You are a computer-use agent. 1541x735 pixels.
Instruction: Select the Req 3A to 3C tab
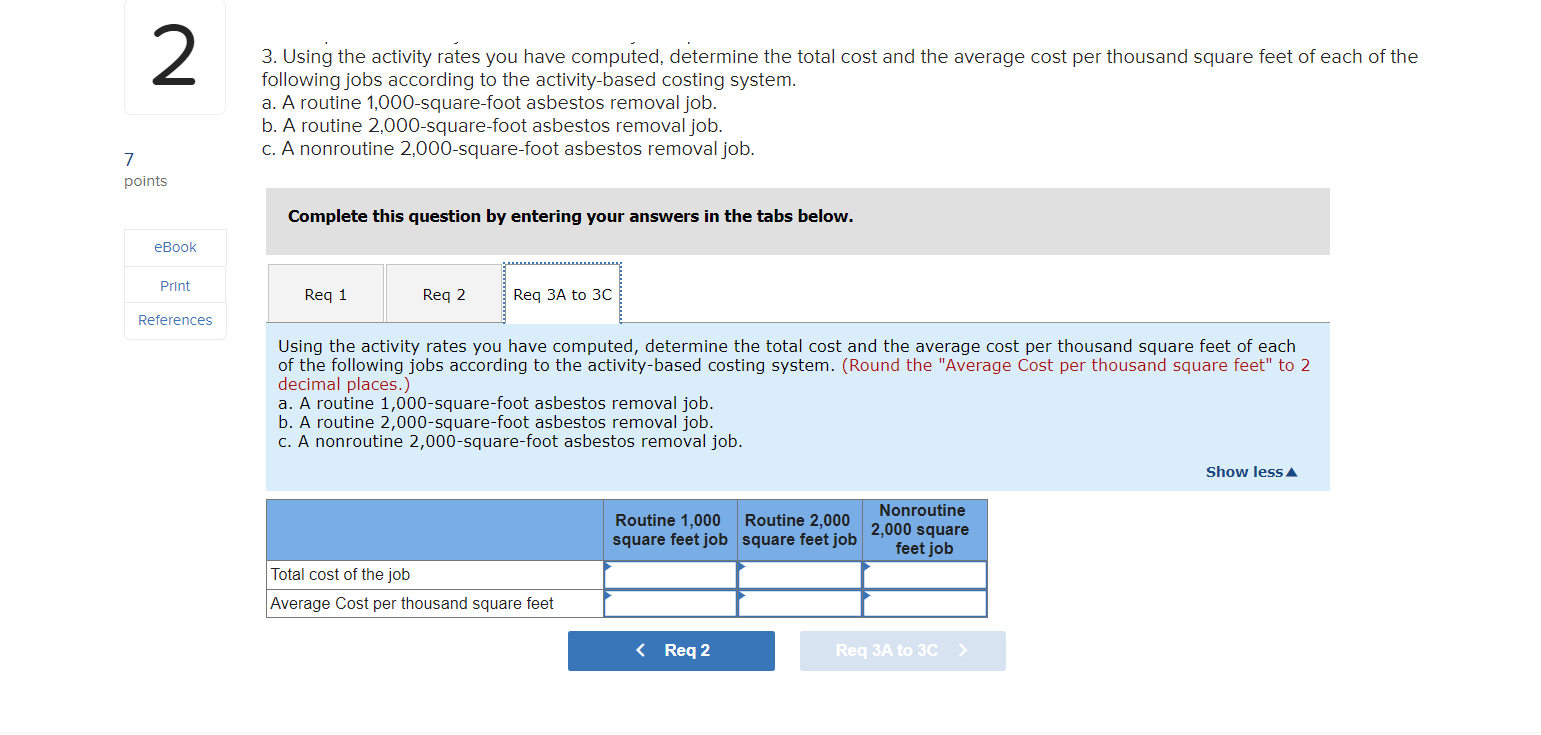coord(561,293)
